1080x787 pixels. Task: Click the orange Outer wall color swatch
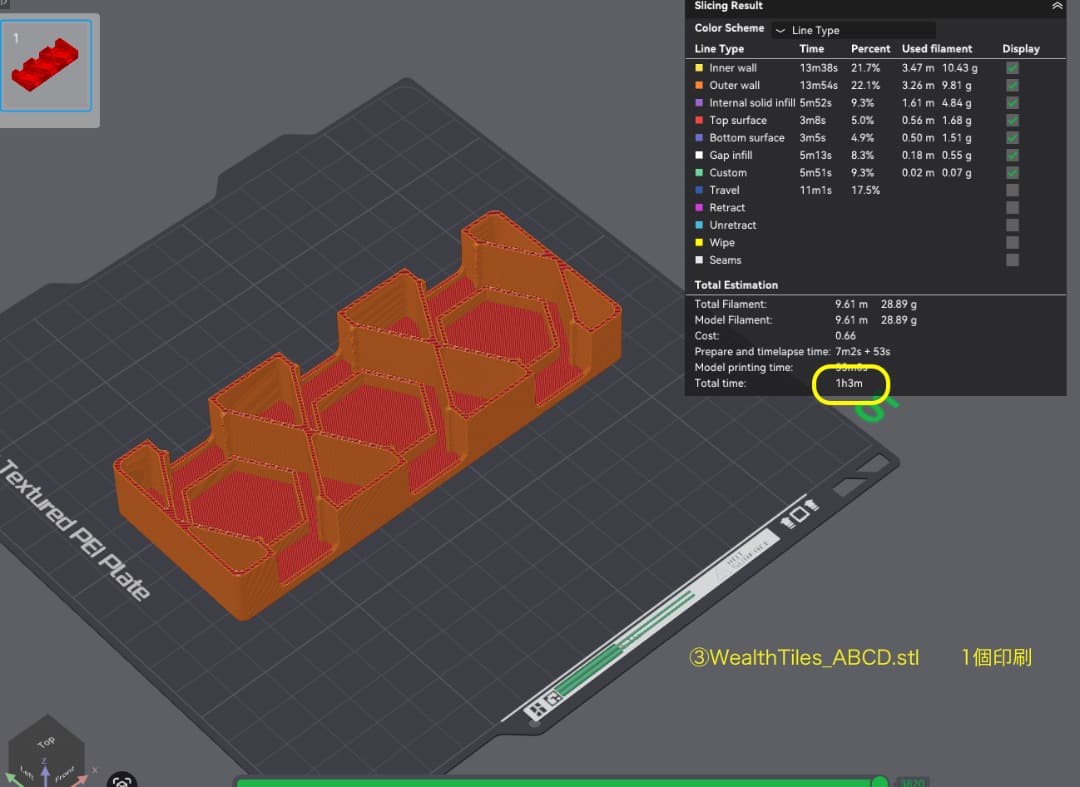click(698, 86)
